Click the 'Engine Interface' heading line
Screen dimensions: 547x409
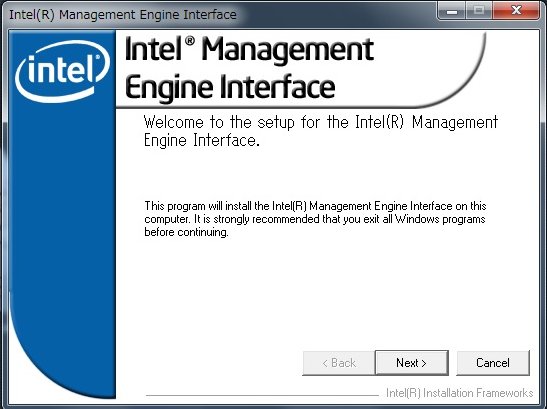230,87
